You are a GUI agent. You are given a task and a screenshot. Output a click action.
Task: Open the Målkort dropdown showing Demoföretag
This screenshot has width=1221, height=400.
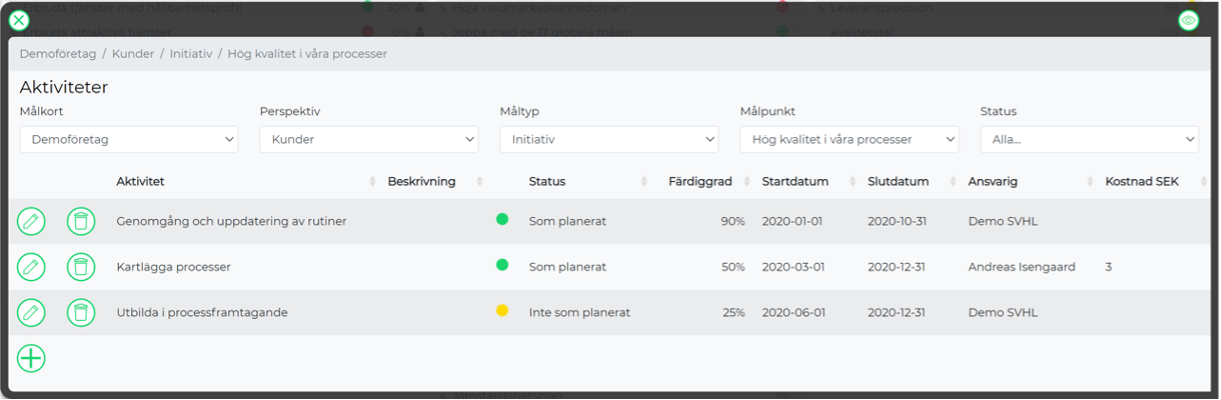click(129, 140)
